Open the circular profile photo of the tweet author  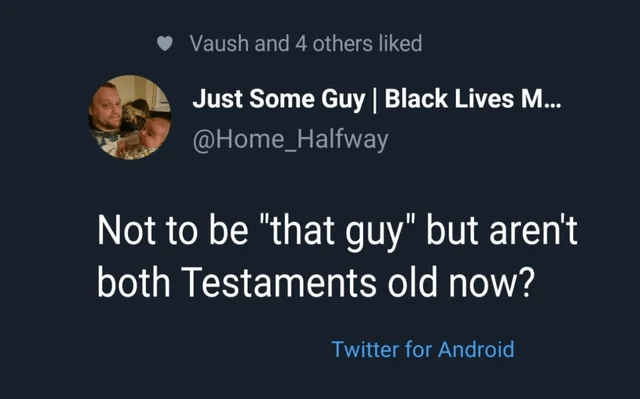coord(130,117)
